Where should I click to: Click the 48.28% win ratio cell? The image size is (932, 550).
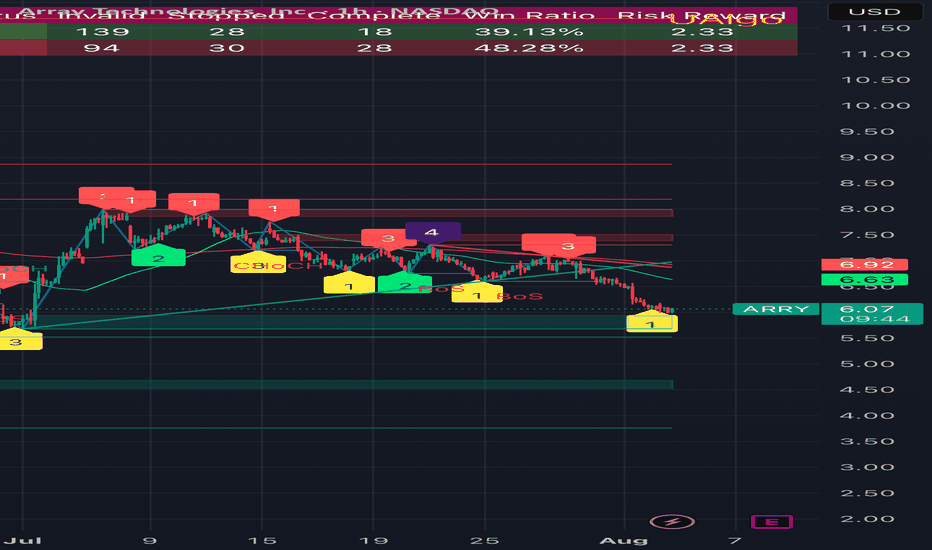click(528, 48)
